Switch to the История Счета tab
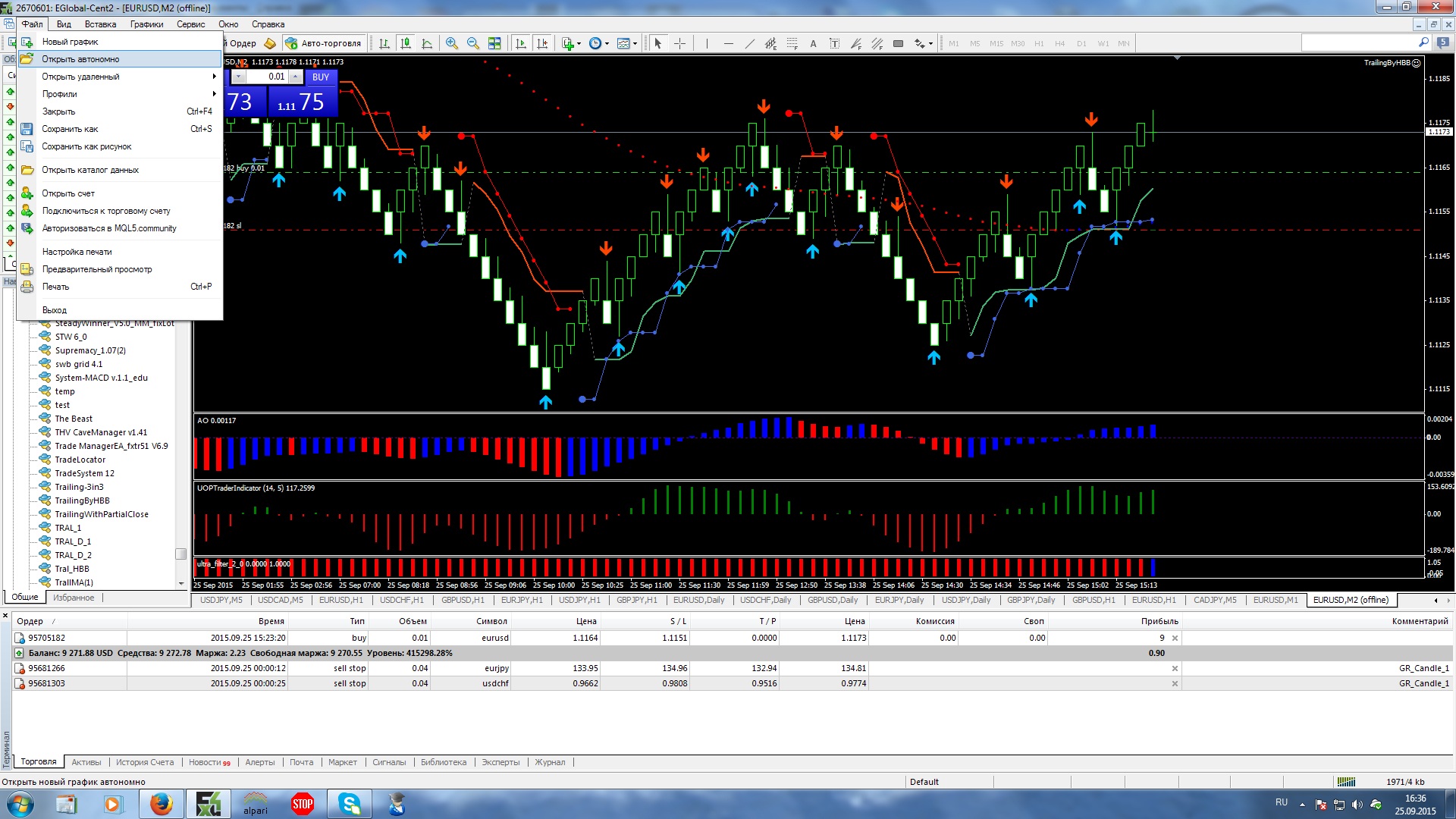Image resolution: width=1456 pixels, height=819 pixels. (x=145, y=762)
